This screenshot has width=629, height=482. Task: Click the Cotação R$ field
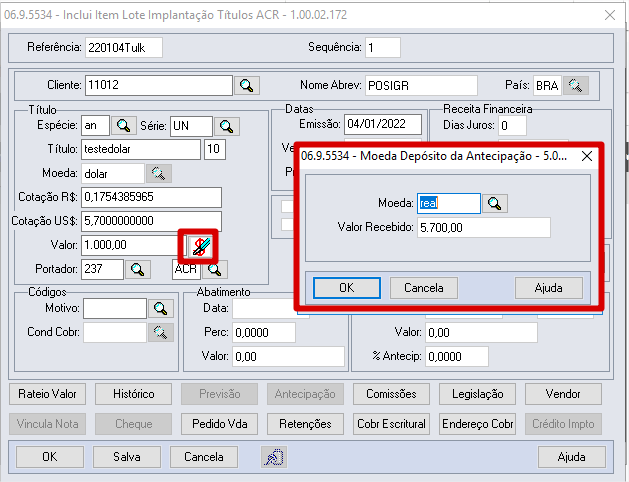[151, 197]
